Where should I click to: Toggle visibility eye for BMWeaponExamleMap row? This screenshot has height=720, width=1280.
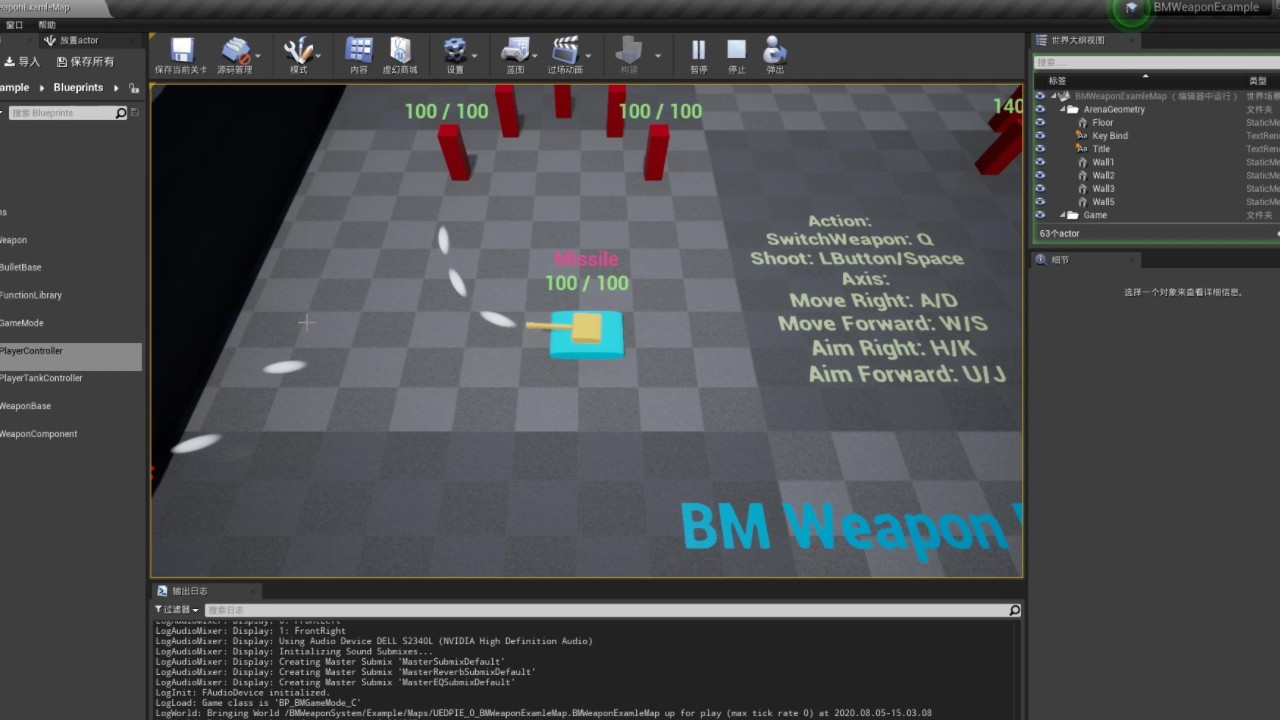tap(1040, 96)
